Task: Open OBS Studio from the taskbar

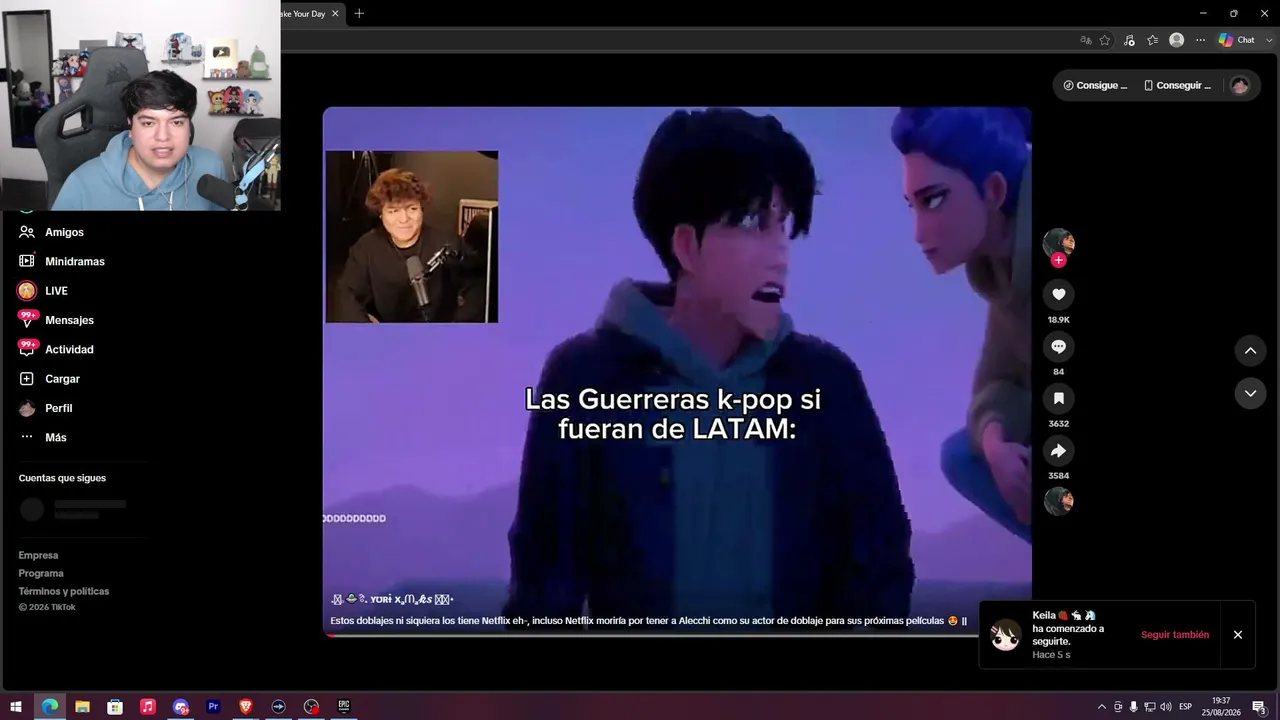Action: tap(312, 706)
